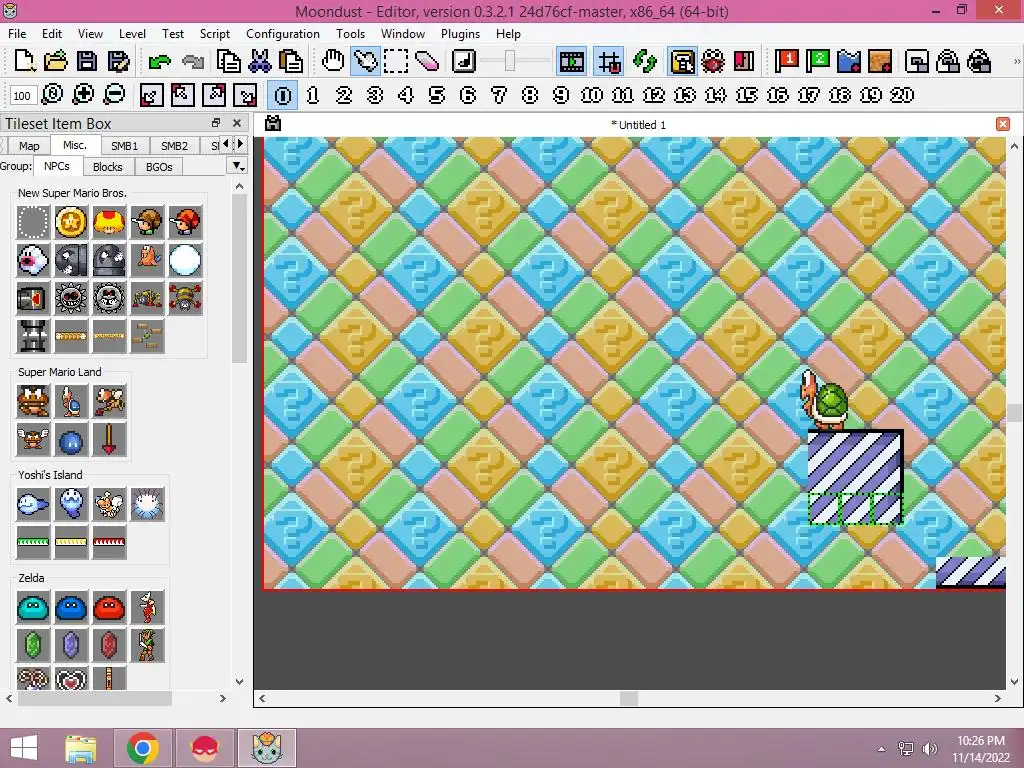Switch to section 5

[x=437, y=95]
